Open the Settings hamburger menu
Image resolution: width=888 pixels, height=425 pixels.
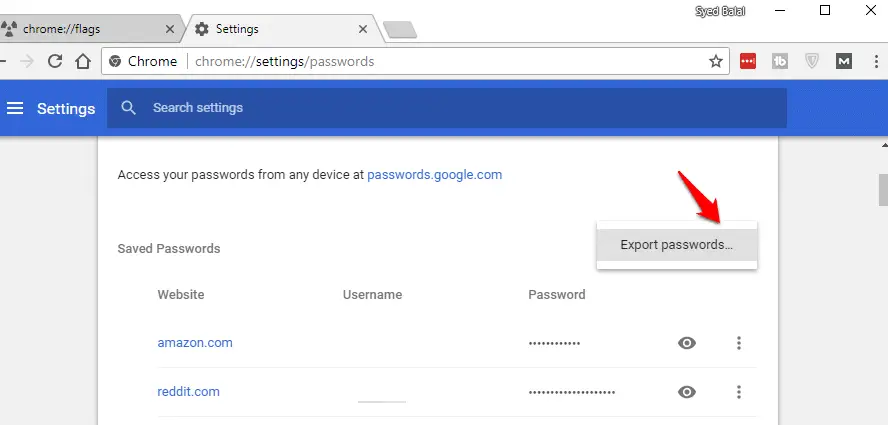(15, 108)
